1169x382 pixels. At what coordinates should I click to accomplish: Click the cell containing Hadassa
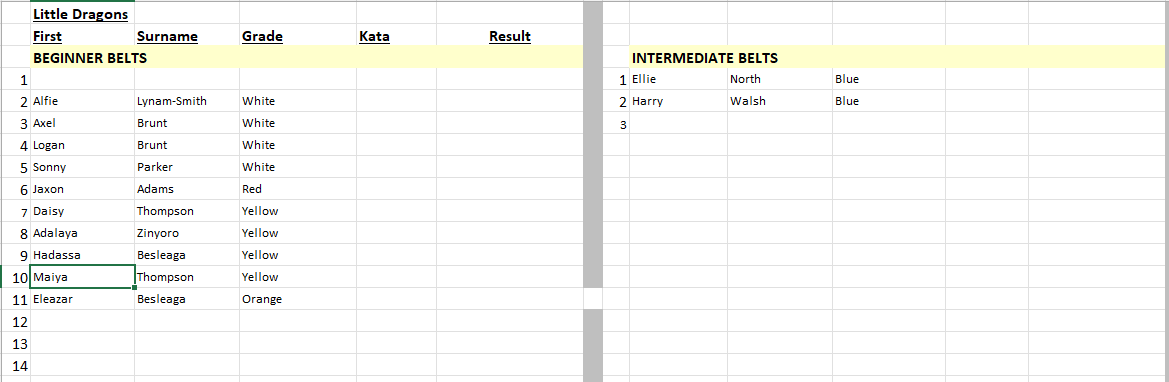(82, 255)
